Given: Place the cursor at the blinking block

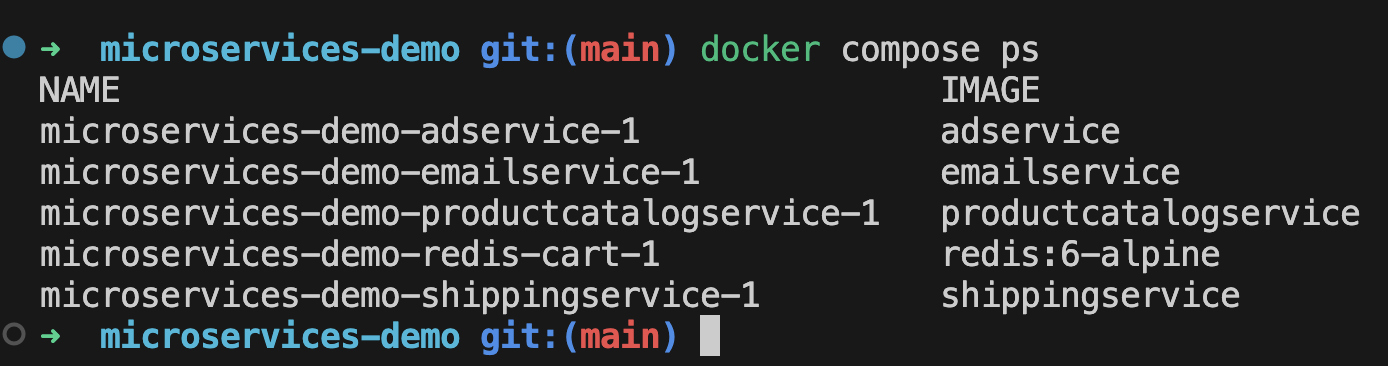Looking at the screenshot, I should pyautogui.click(x=709, y=336).
